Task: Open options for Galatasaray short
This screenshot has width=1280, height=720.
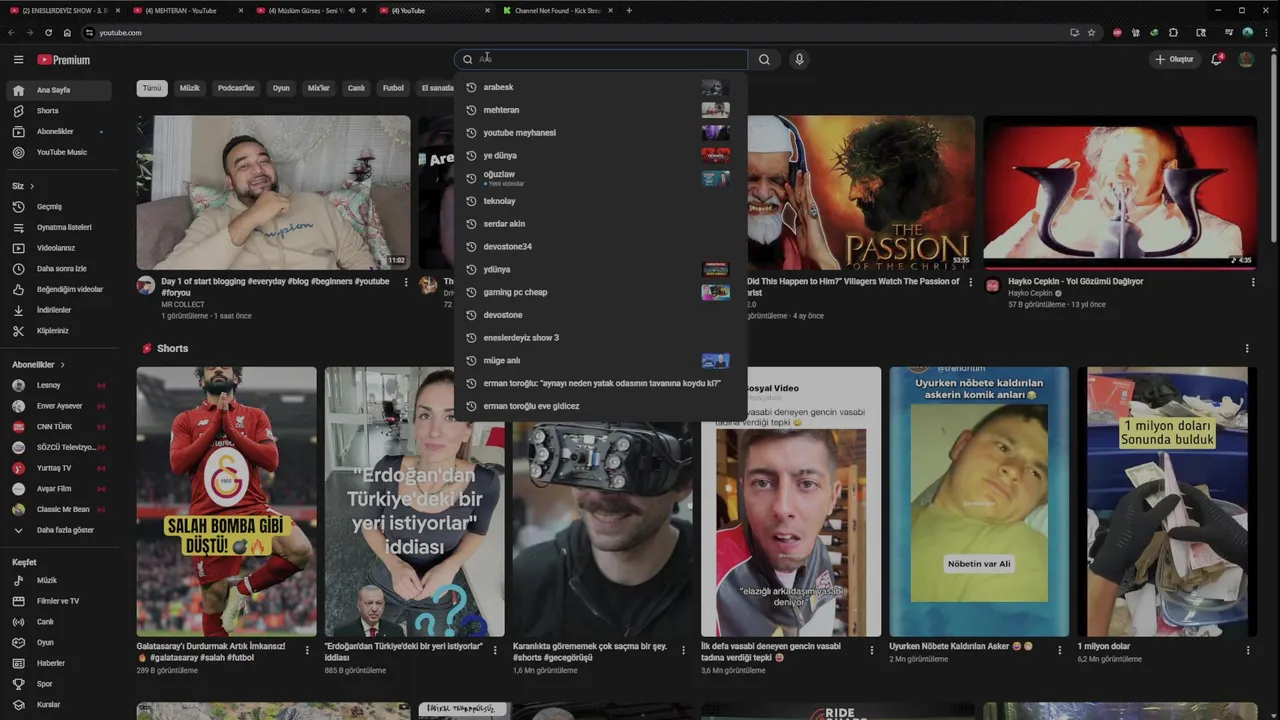Action: coord(307,649)
